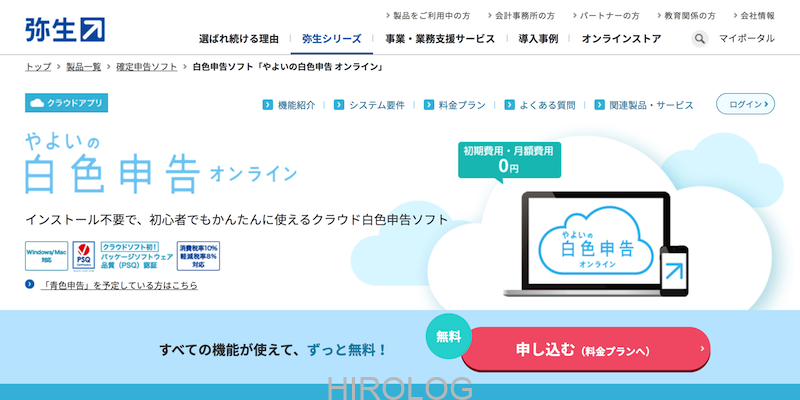
Task: Click the laptop and phone product image
Action: click(x=596, y=244)
